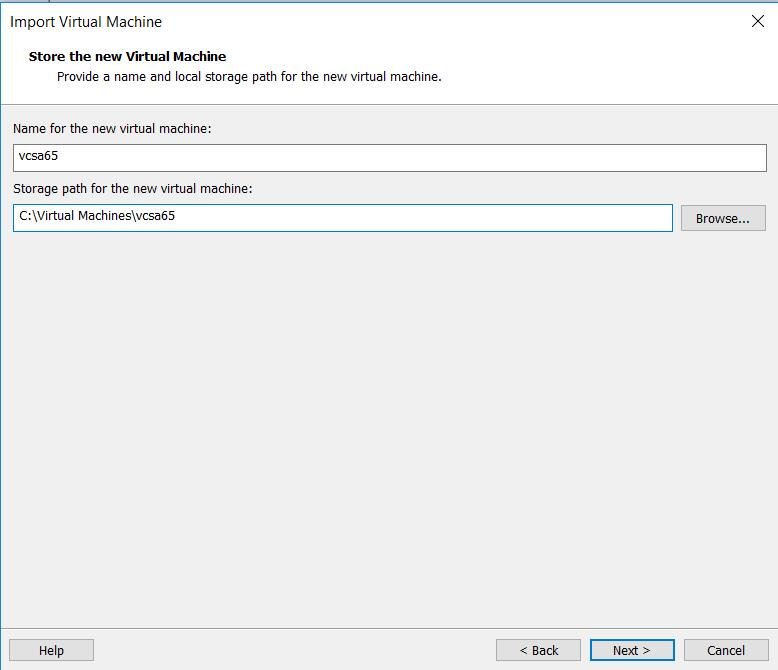Viewport: 778px width, 670px height.
Task: Click the 'Provide a name and local storage path' description
Action: click(x=249, y=77)
